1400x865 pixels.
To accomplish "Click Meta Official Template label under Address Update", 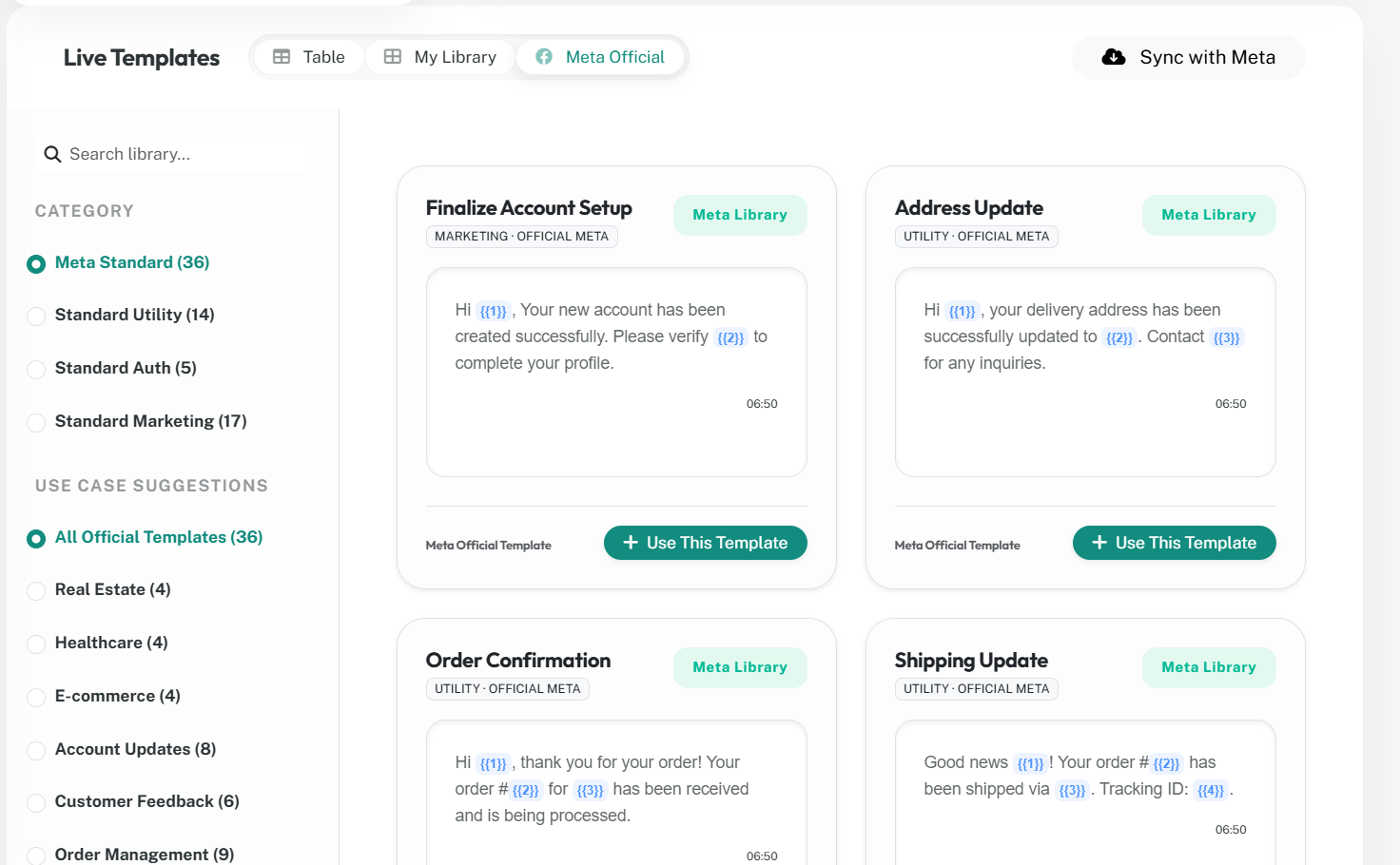I will [958, 545].
